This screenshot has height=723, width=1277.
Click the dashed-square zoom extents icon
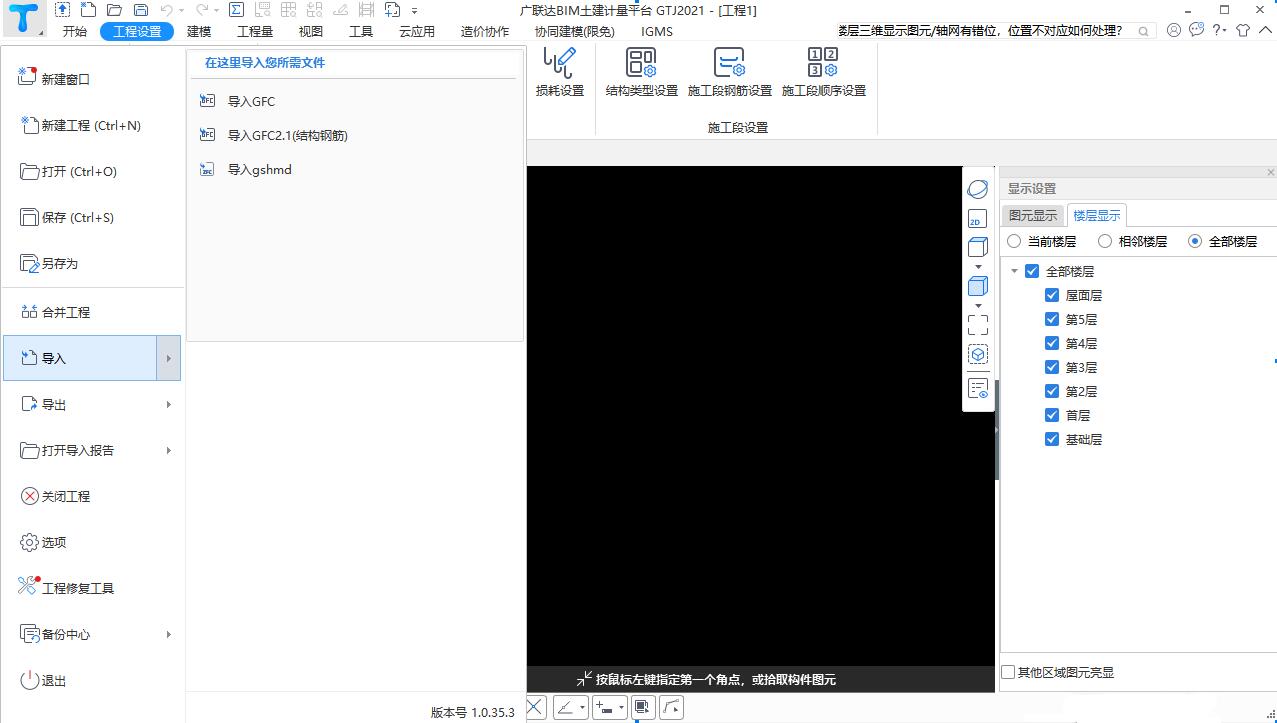[978, 325]
